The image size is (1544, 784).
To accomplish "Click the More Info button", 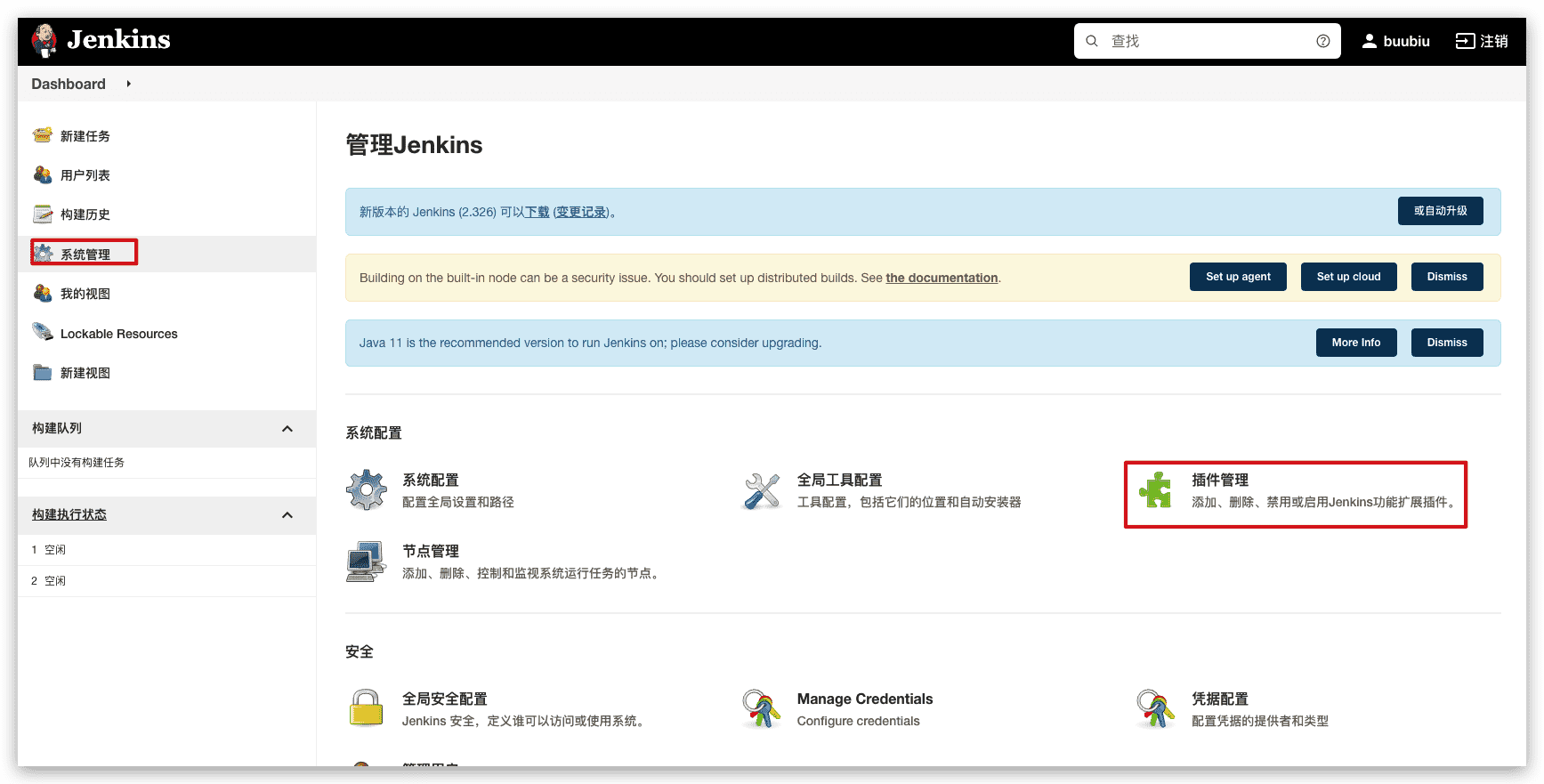I will pyautogui.click(x=1355, y=343).
